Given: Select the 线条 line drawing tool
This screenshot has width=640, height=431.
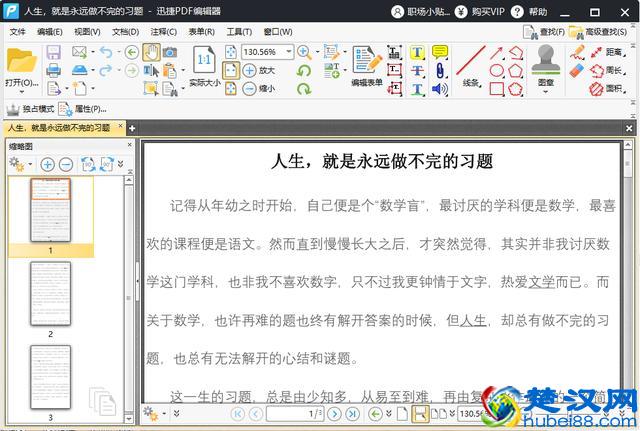Looking at the screenshot, I should 471,65.
